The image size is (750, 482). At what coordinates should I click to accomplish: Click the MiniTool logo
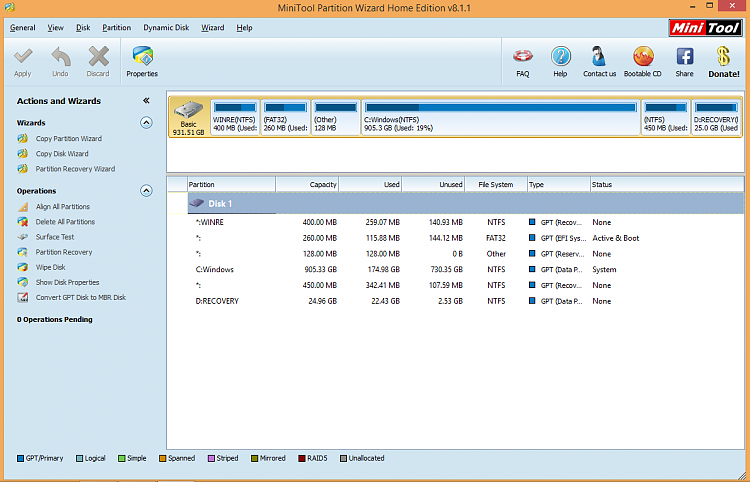coord(706,28)
